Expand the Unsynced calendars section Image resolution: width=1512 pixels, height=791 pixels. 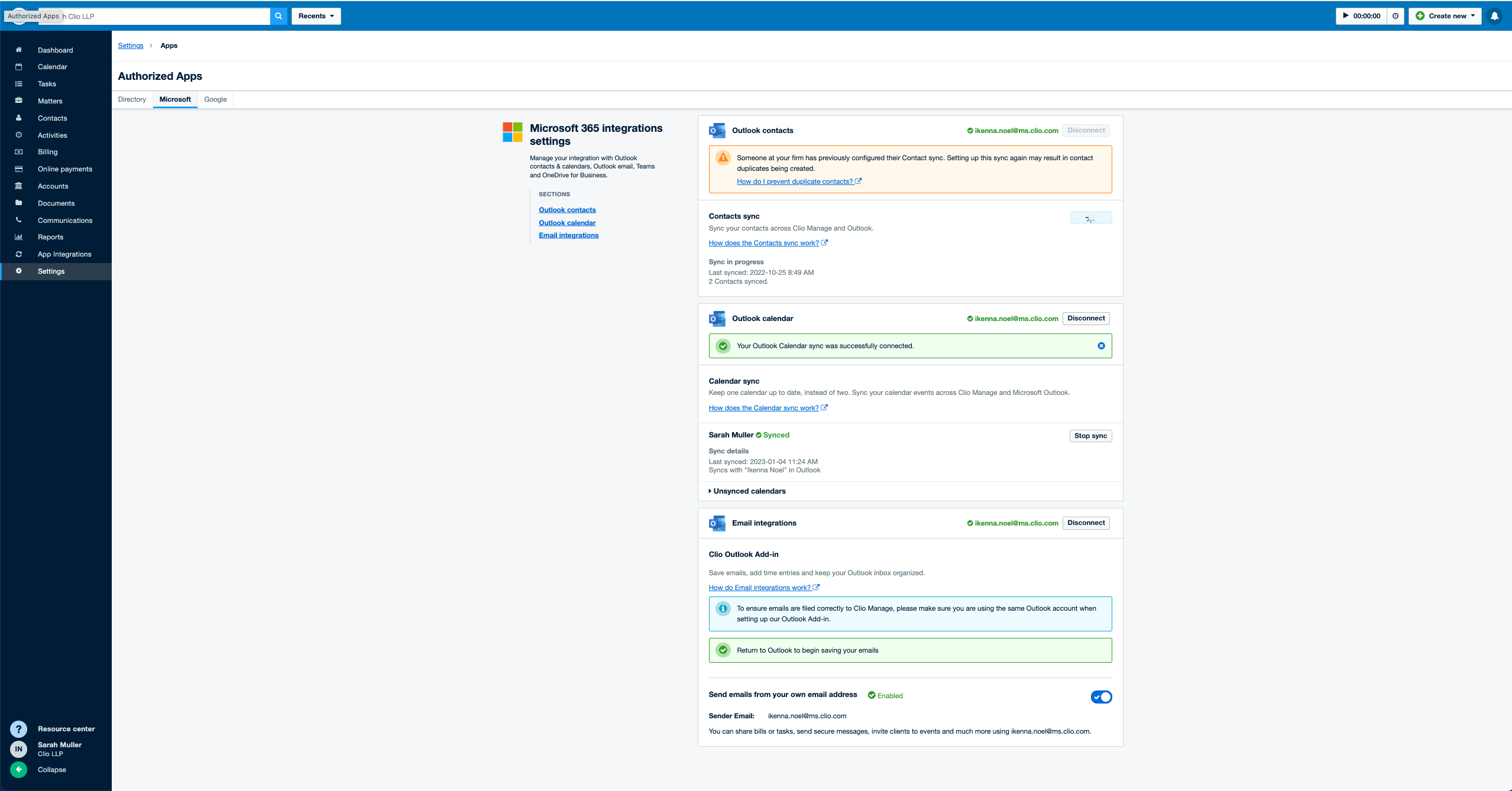coord(748,491)
